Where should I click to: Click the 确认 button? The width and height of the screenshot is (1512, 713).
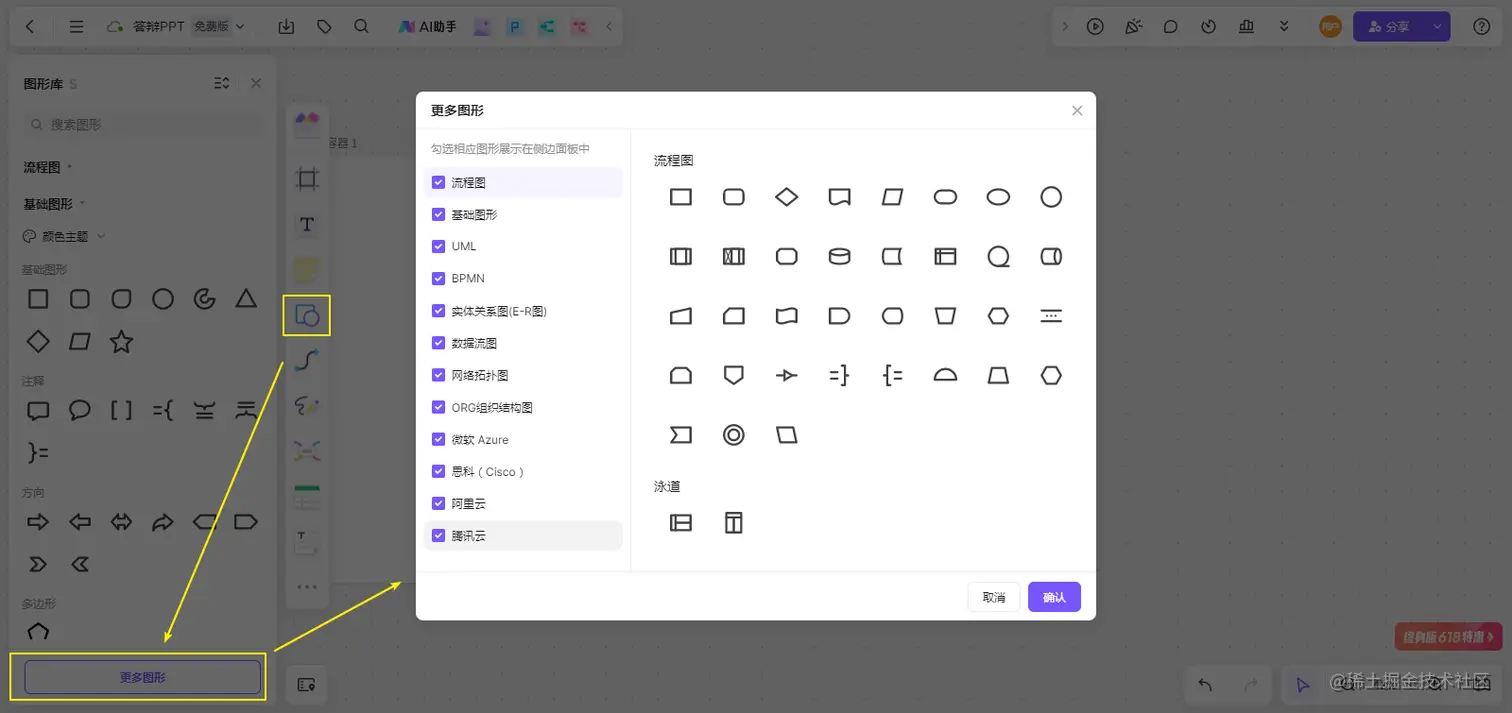click(x=1054, y=597)
